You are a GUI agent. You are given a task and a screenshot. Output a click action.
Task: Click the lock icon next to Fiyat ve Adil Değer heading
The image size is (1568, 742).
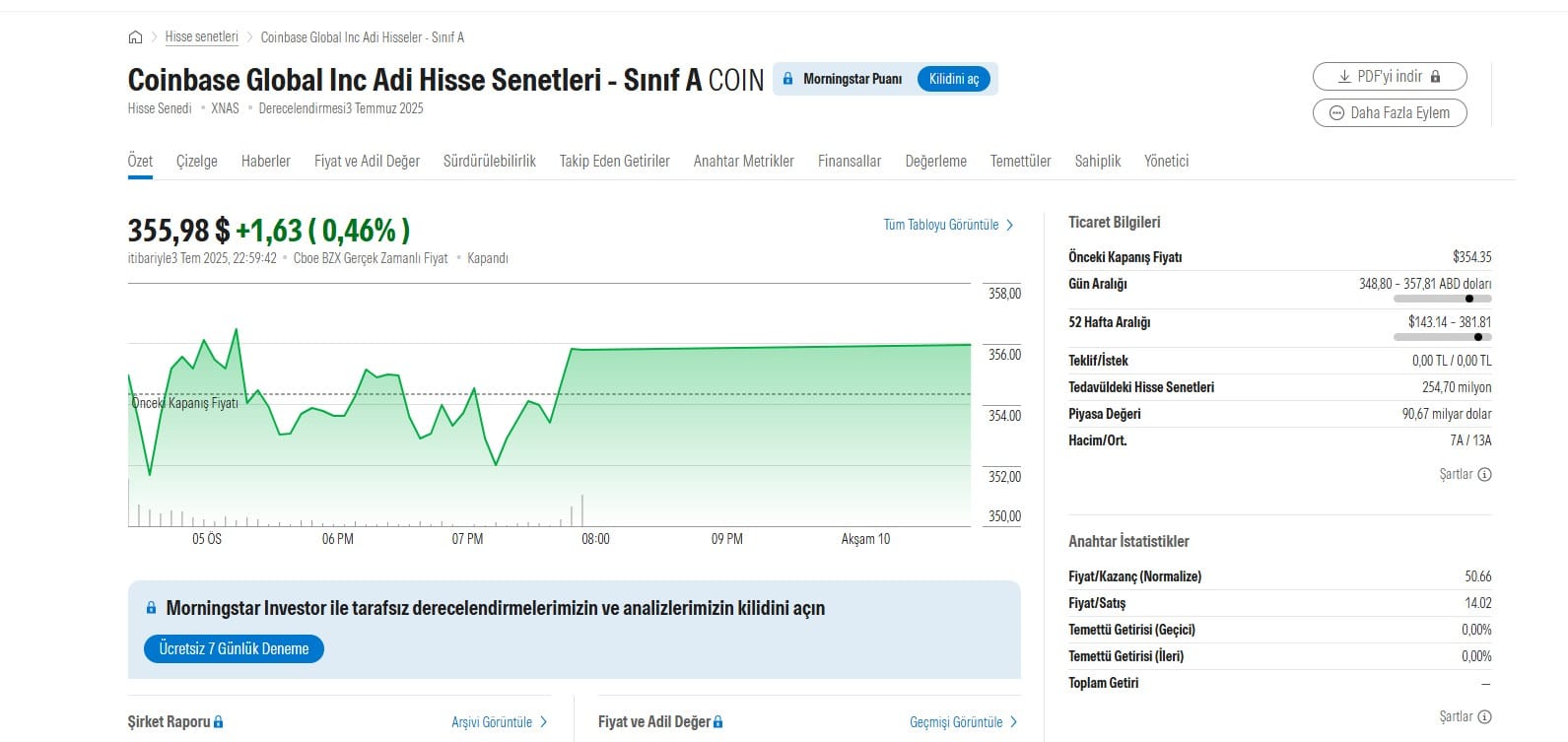coord(718,722)
